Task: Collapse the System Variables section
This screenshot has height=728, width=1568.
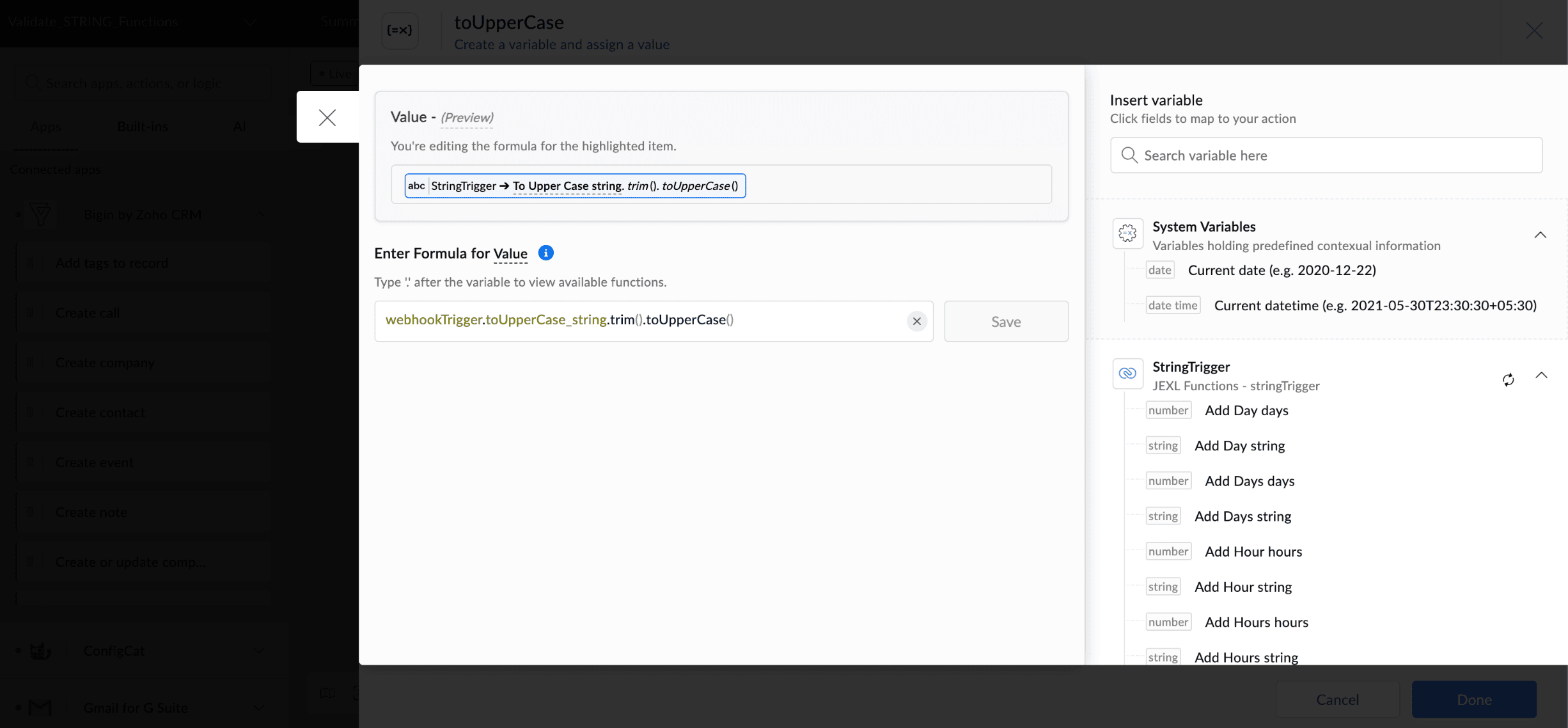Action: click(1540, 235)
